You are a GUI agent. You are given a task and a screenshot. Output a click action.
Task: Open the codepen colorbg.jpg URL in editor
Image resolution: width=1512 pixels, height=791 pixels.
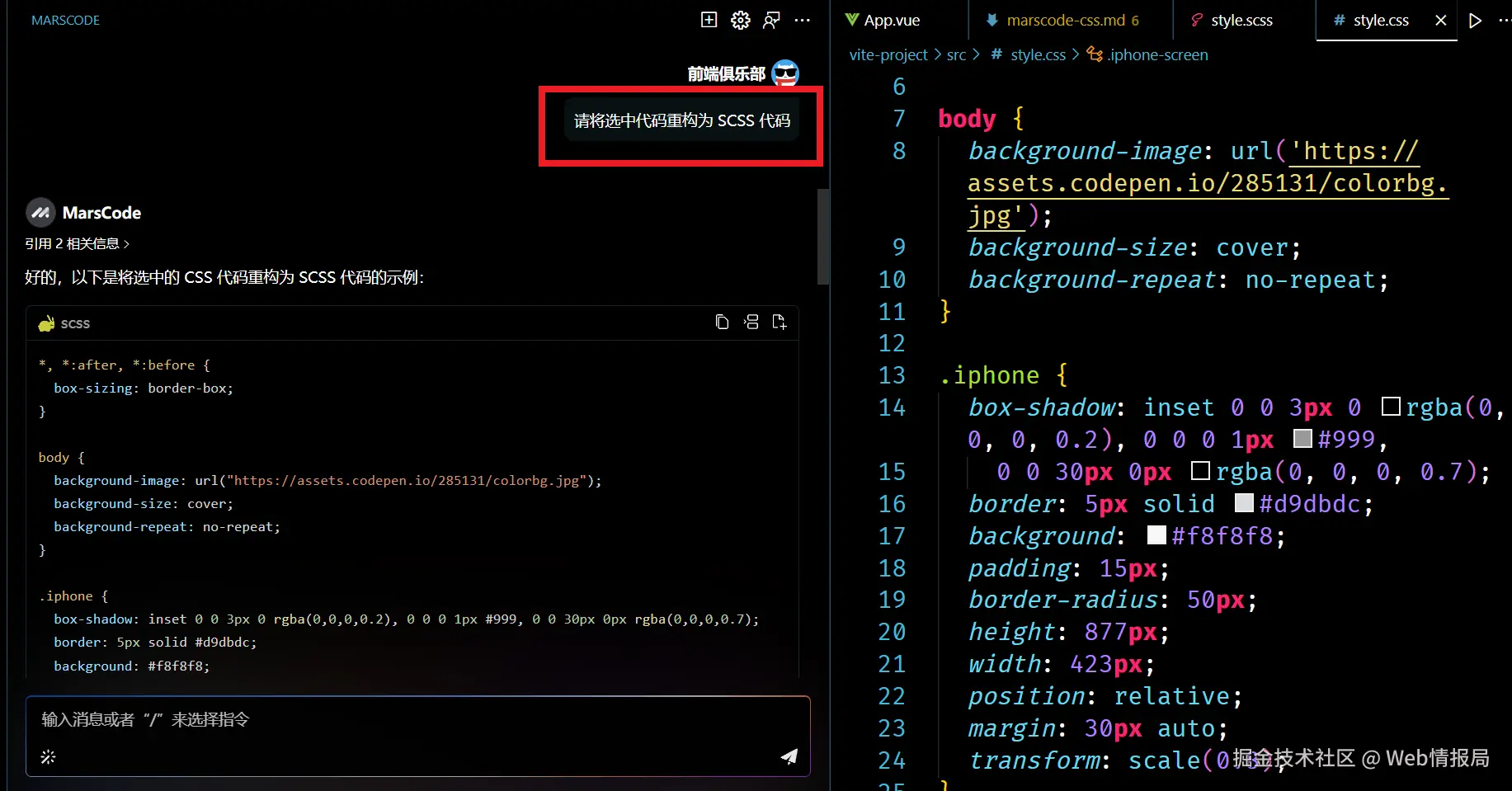click(x=1208, y=183)
